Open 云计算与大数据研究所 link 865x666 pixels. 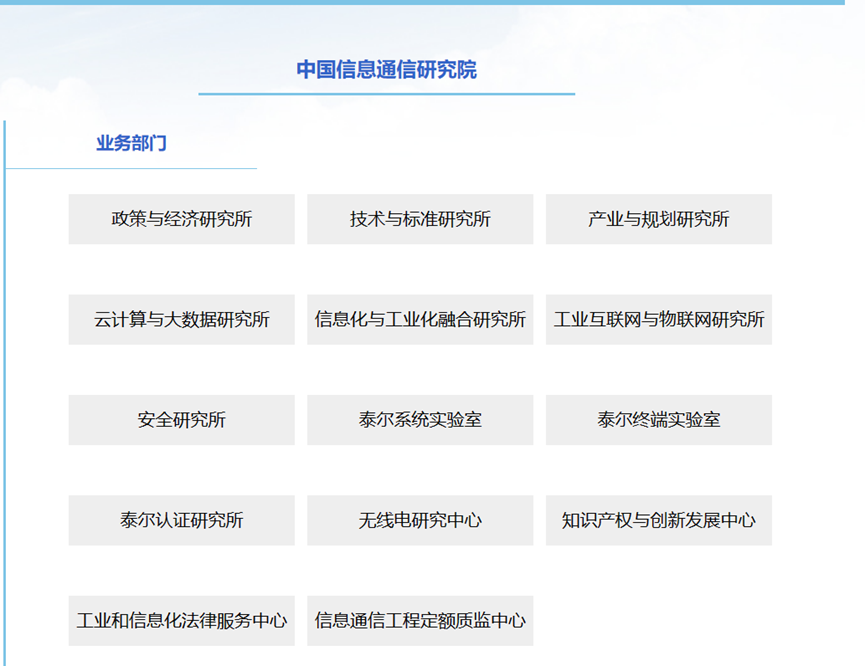pyautogui.click(x=181, y=320)
